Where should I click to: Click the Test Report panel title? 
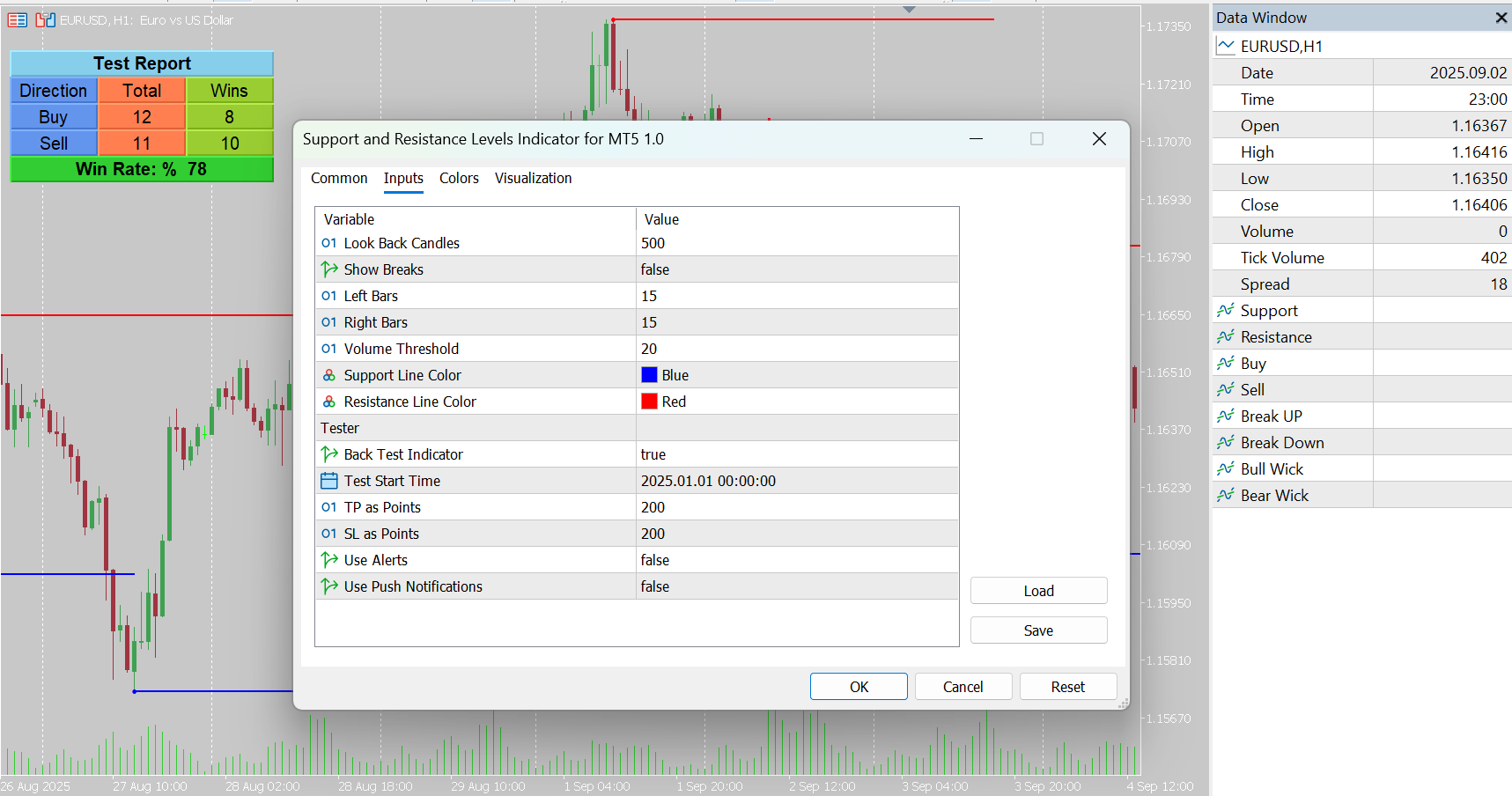(x=142, y=63)
